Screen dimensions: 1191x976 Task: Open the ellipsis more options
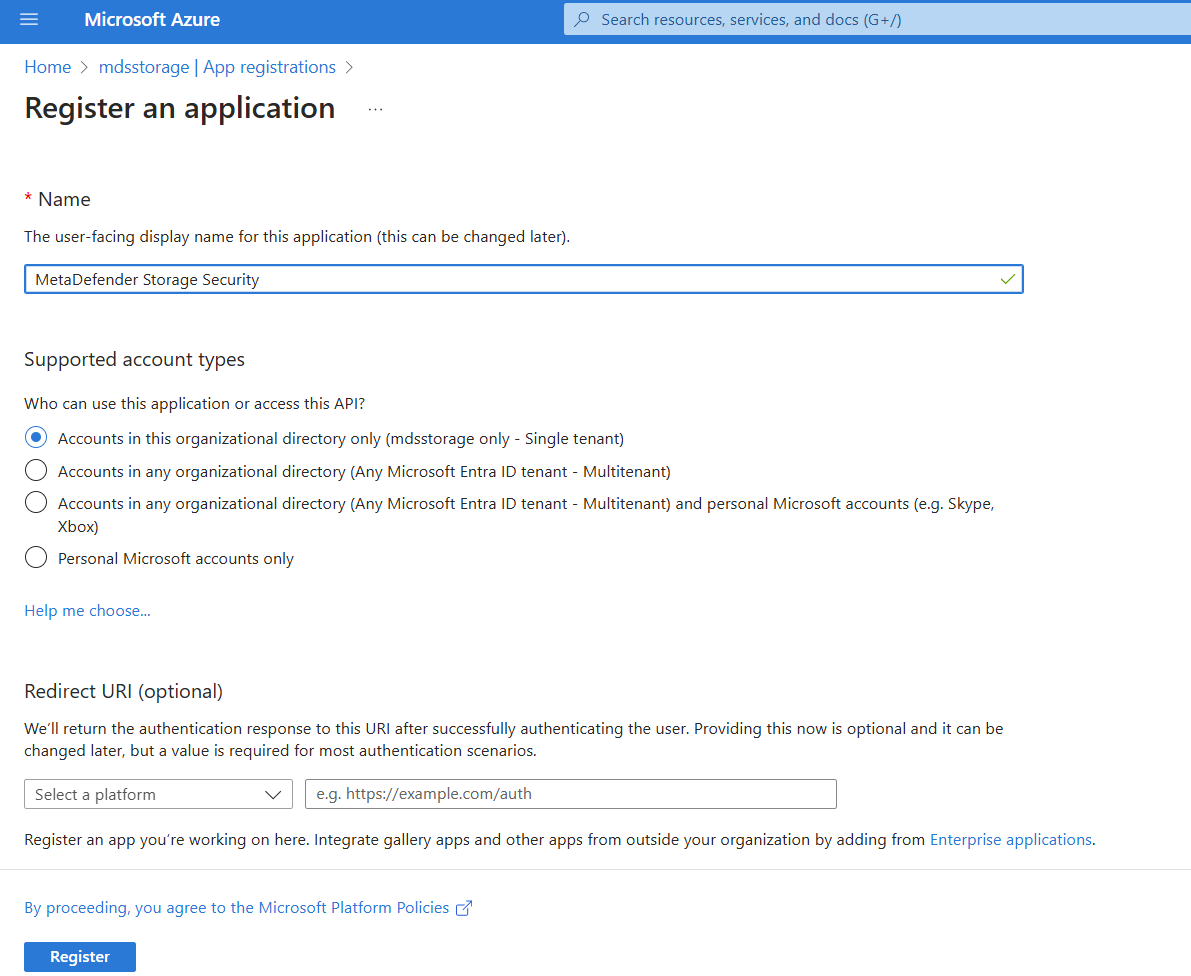click(375, 109)
